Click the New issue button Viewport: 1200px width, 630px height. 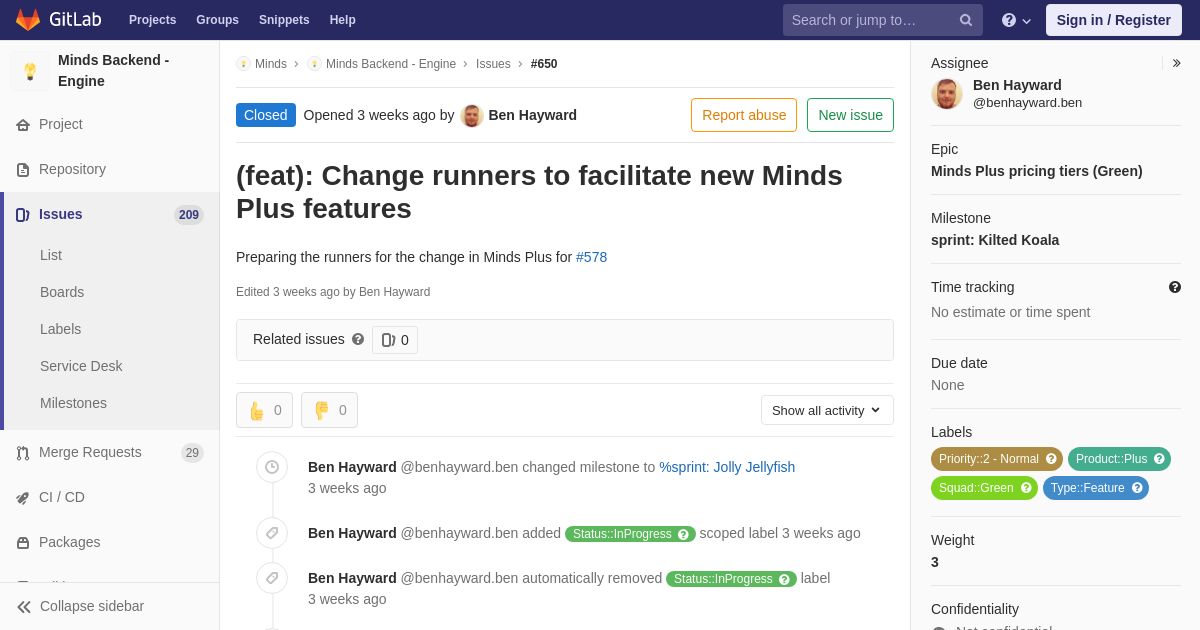coord(850,115)
